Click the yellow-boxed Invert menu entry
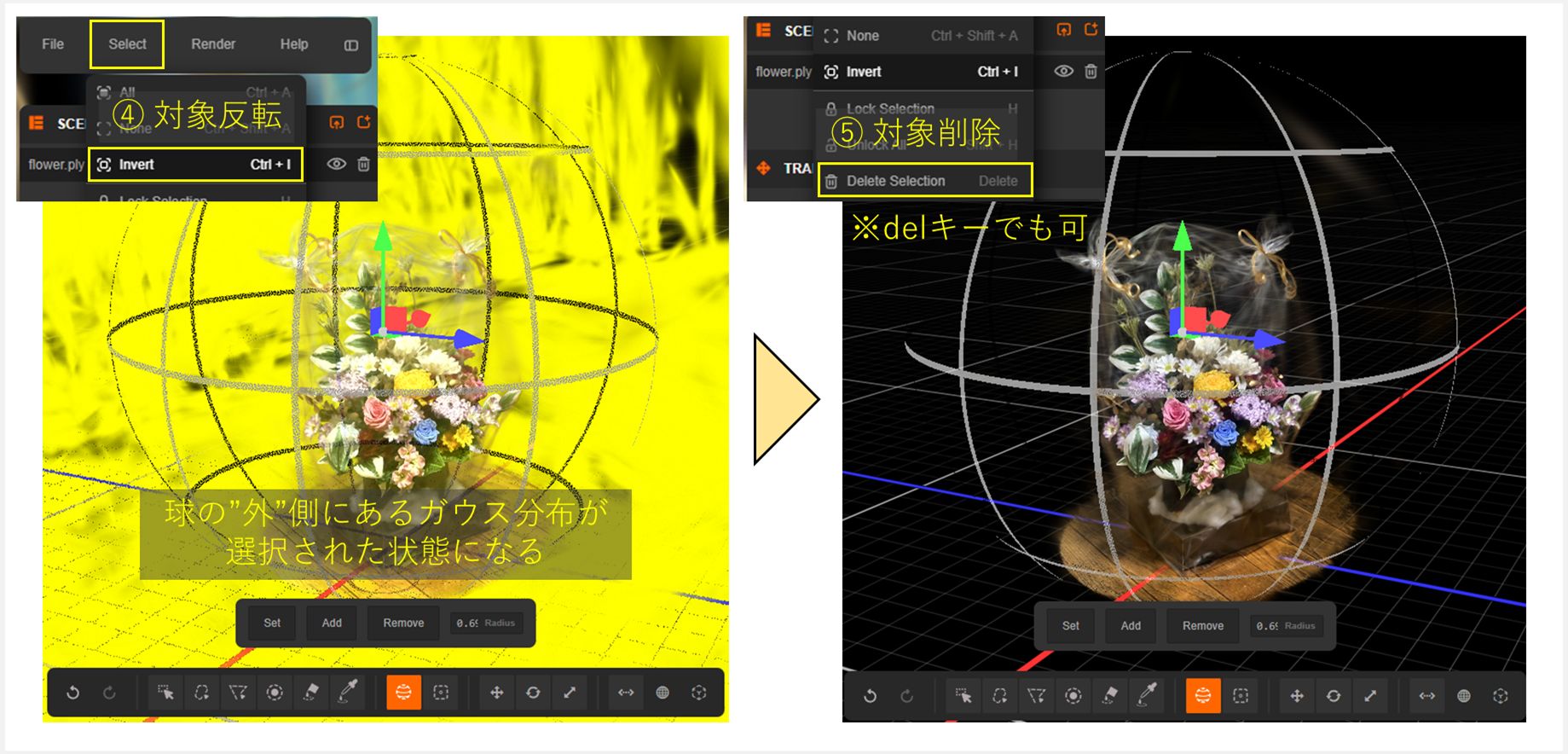The image size is (1568, 754). click(195, 165)
